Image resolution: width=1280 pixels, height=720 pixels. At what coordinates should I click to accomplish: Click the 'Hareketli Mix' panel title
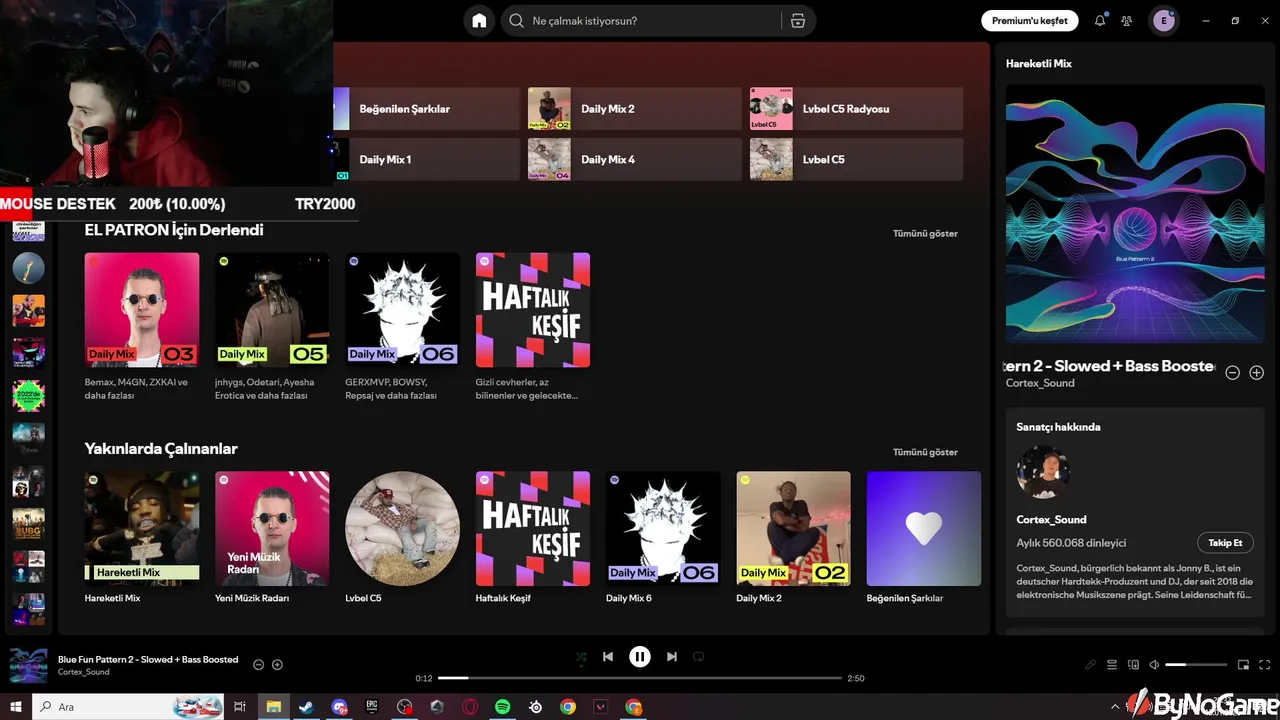coord(1039,63)
